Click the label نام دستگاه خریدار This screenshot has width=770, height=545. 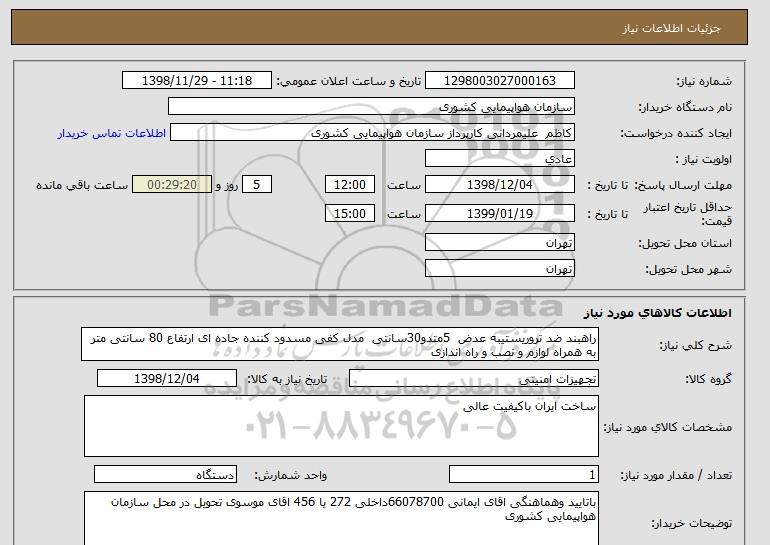pyautogui.click(x=685, y=107)
